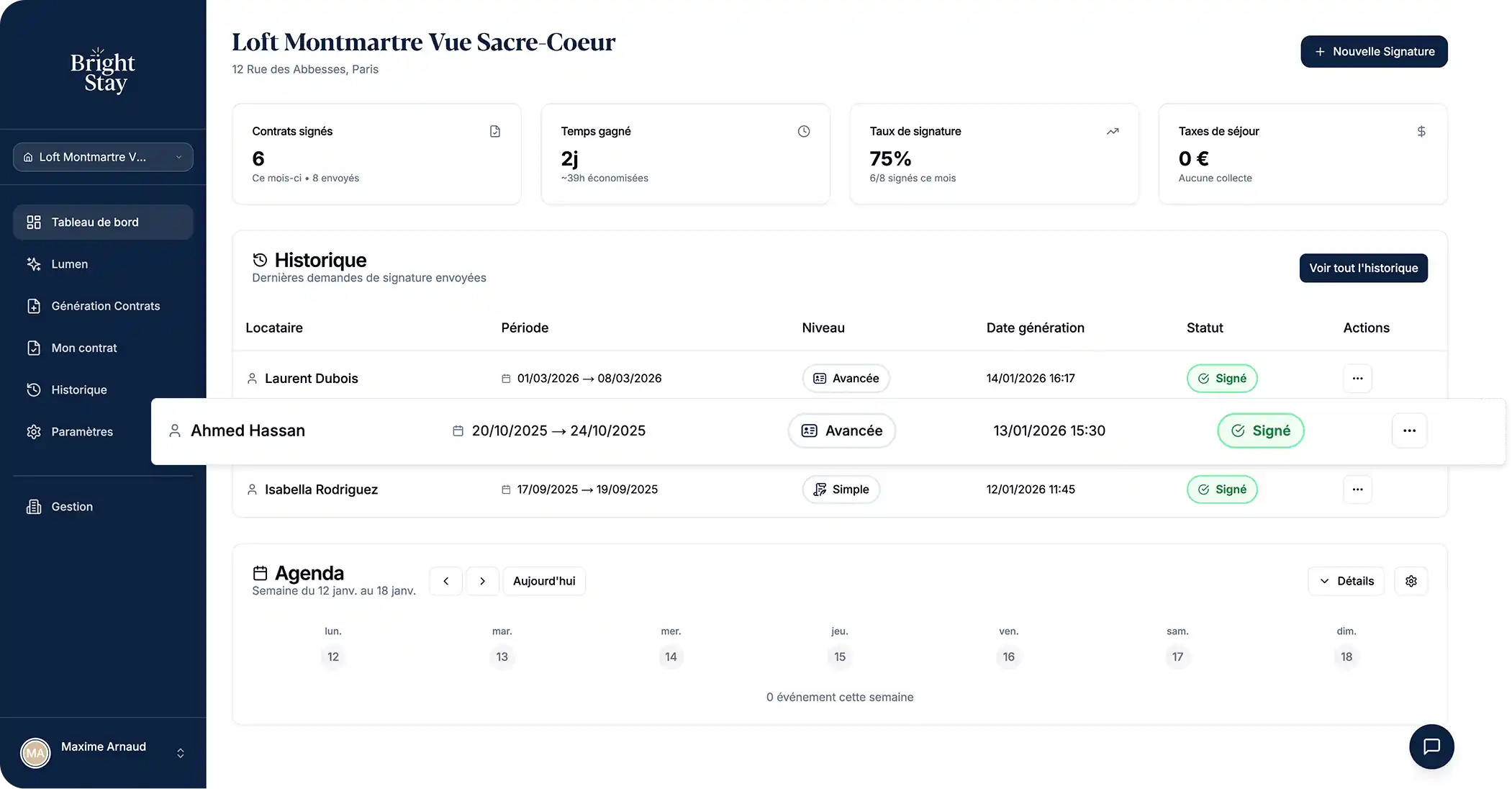Image resolution: width=1512 pixels, height=789 pixels.
Task: Click the Bright Stay logo
Action: click(103, 71)
